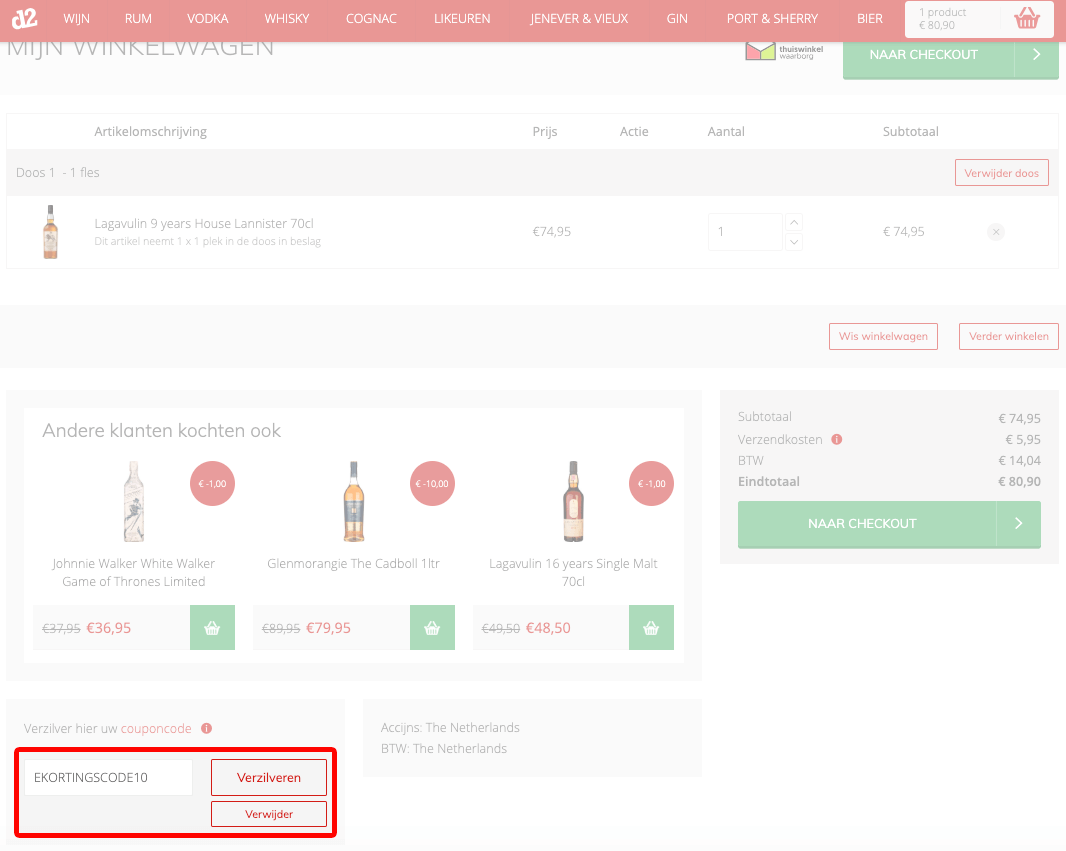Viewport: 1066px width, 851px height.
Task: Click the Eindtotaal value € 80,90
Action: 1019,481
